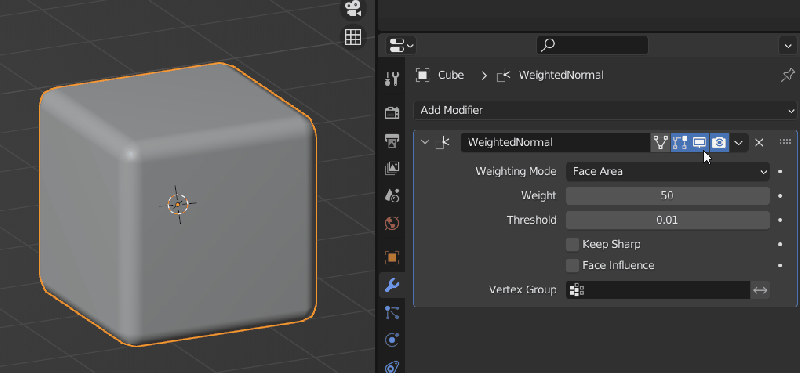Click the WeightedNormal breadcrumb modifier icon
This screenshot has width=800, height=373.
tap(504, 76)
